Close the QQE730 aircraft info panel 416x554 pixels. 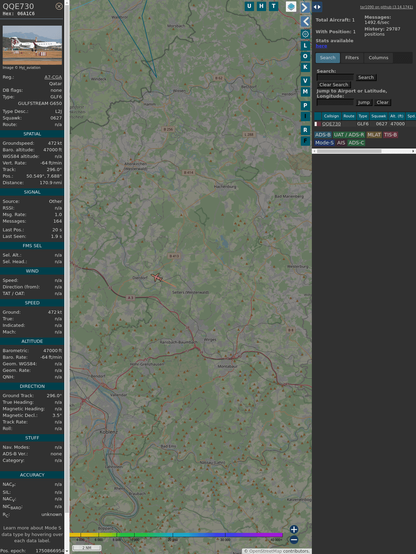pyautogui.click(x=59, y=6)
